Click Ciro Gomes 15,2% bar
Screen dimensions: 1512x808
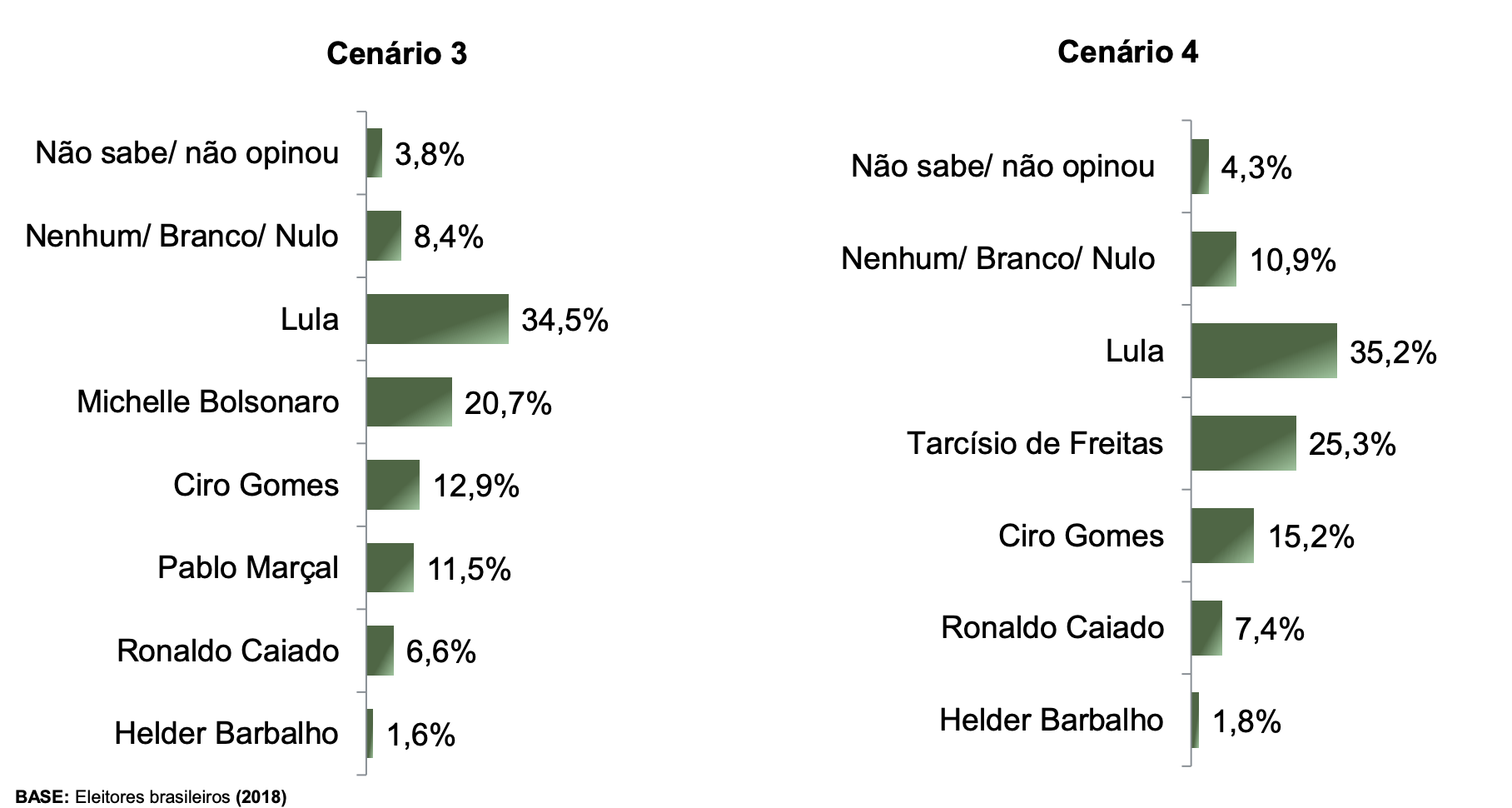tap(1221, 536)
